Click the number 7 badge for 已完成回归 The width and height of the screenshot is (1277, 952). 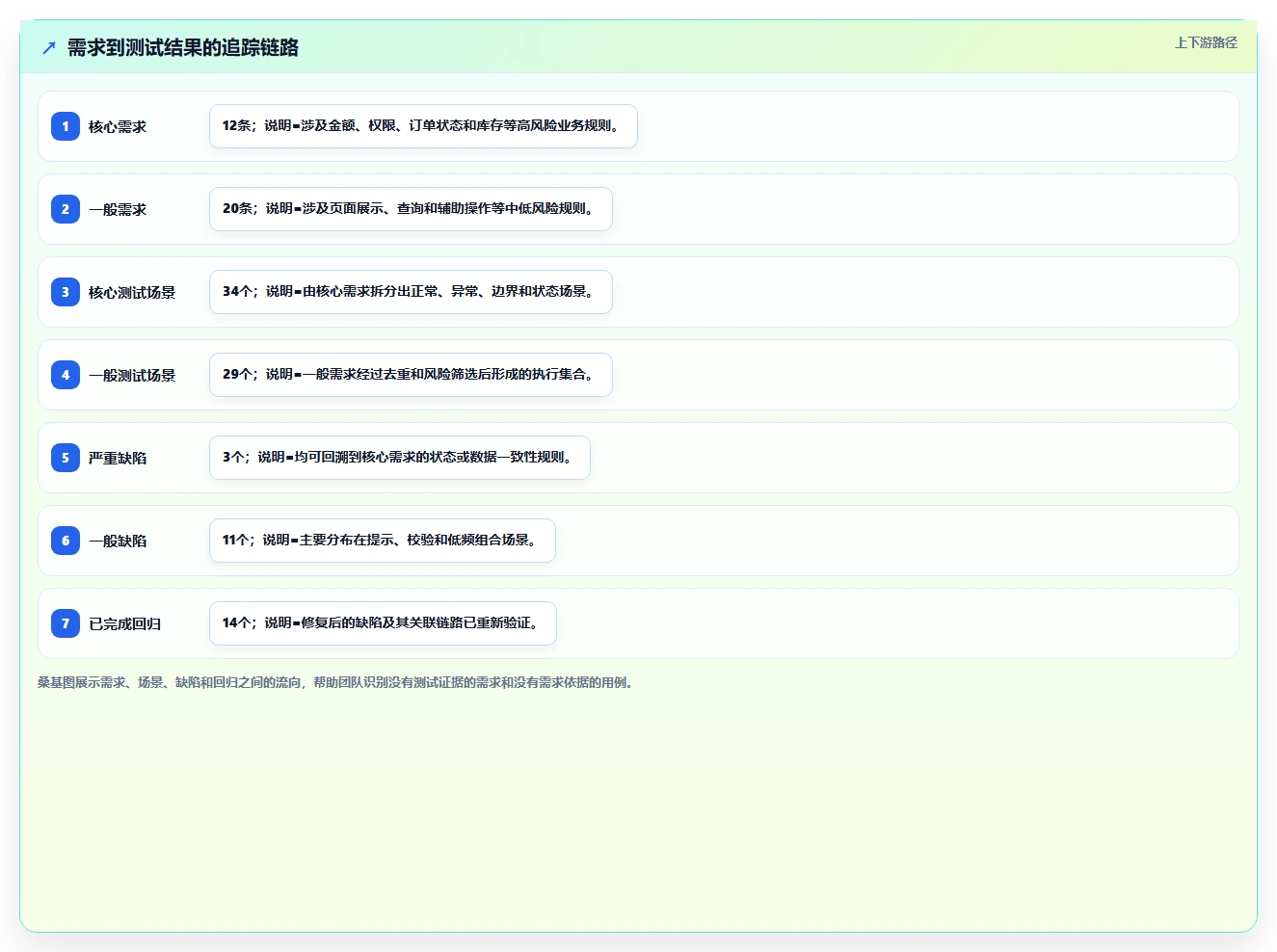tap(66, 623)
